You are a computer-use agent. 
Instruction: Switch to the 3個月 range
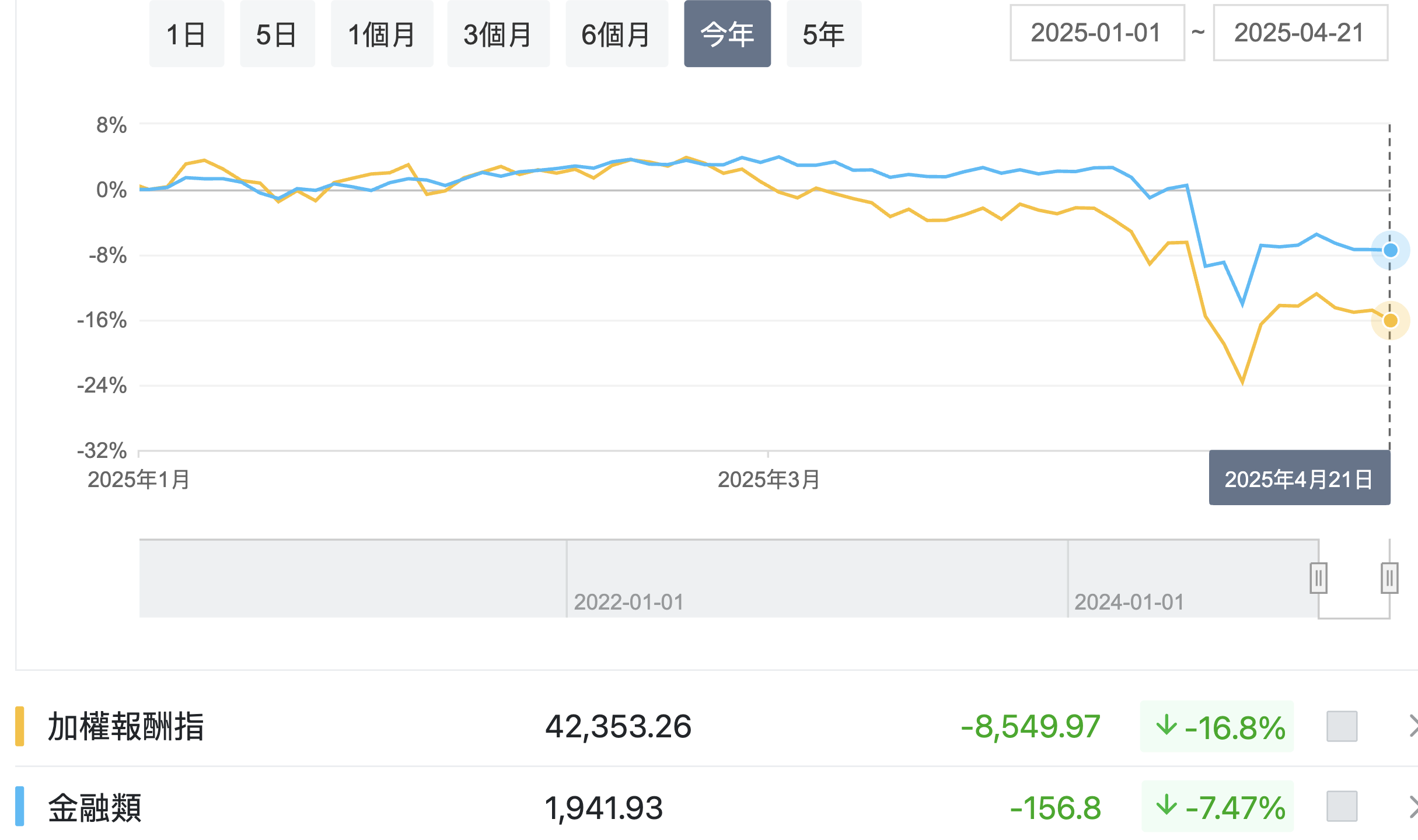pyautogui.click(x=498, y=34)
